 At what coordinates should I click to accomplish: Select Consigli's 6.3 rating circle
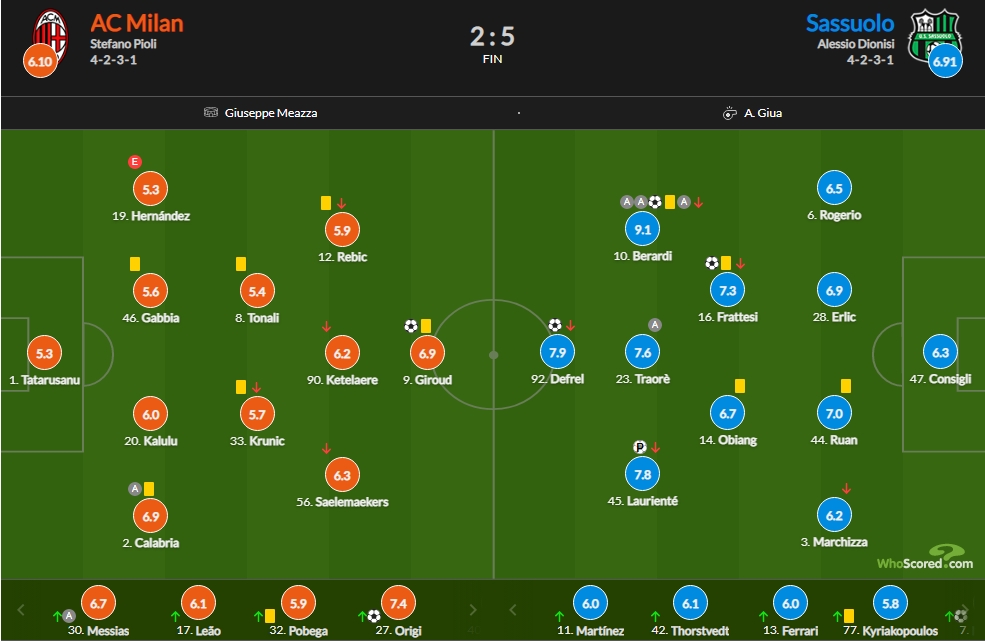(x=940, y=353)
